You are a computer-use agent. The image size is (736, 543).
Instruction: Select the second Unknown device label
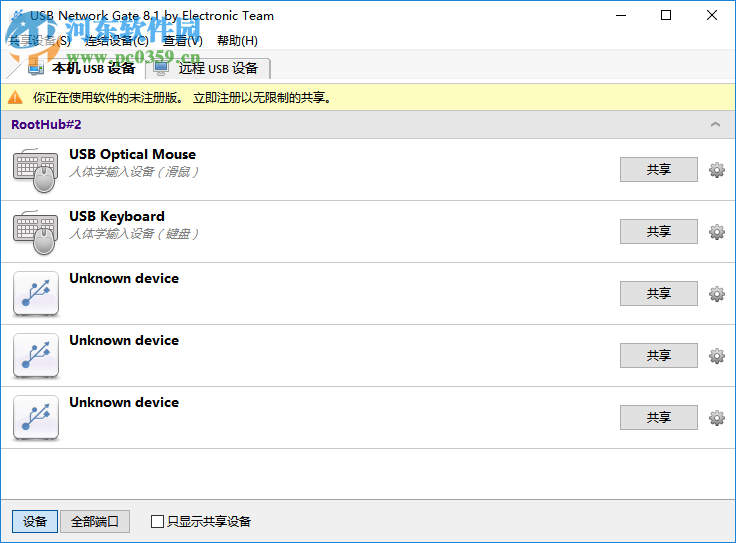[124, 340]
